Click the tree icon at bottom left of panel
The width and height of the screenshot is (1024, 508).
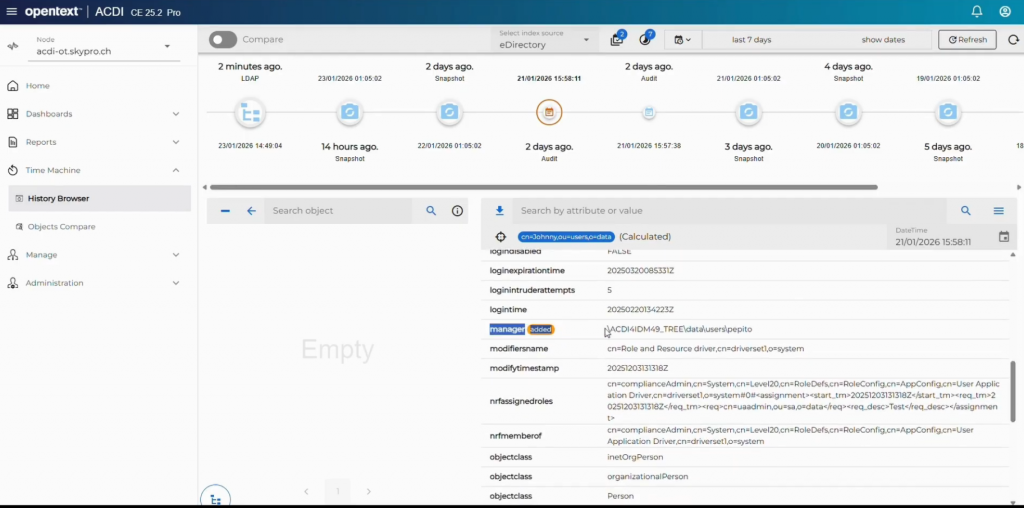click(x=216, y=499)
